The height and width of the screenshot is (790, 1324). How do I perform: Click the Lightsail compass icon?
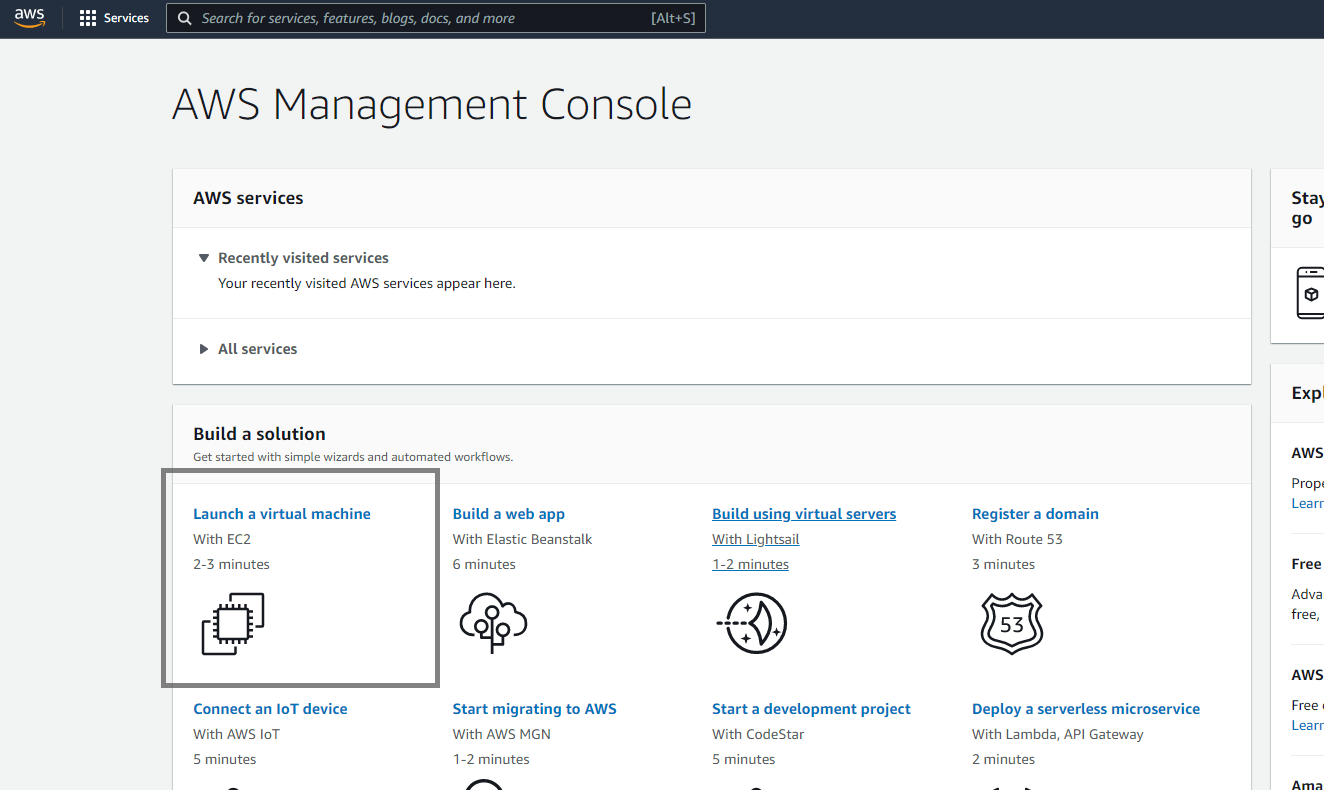tap(752, 622)
